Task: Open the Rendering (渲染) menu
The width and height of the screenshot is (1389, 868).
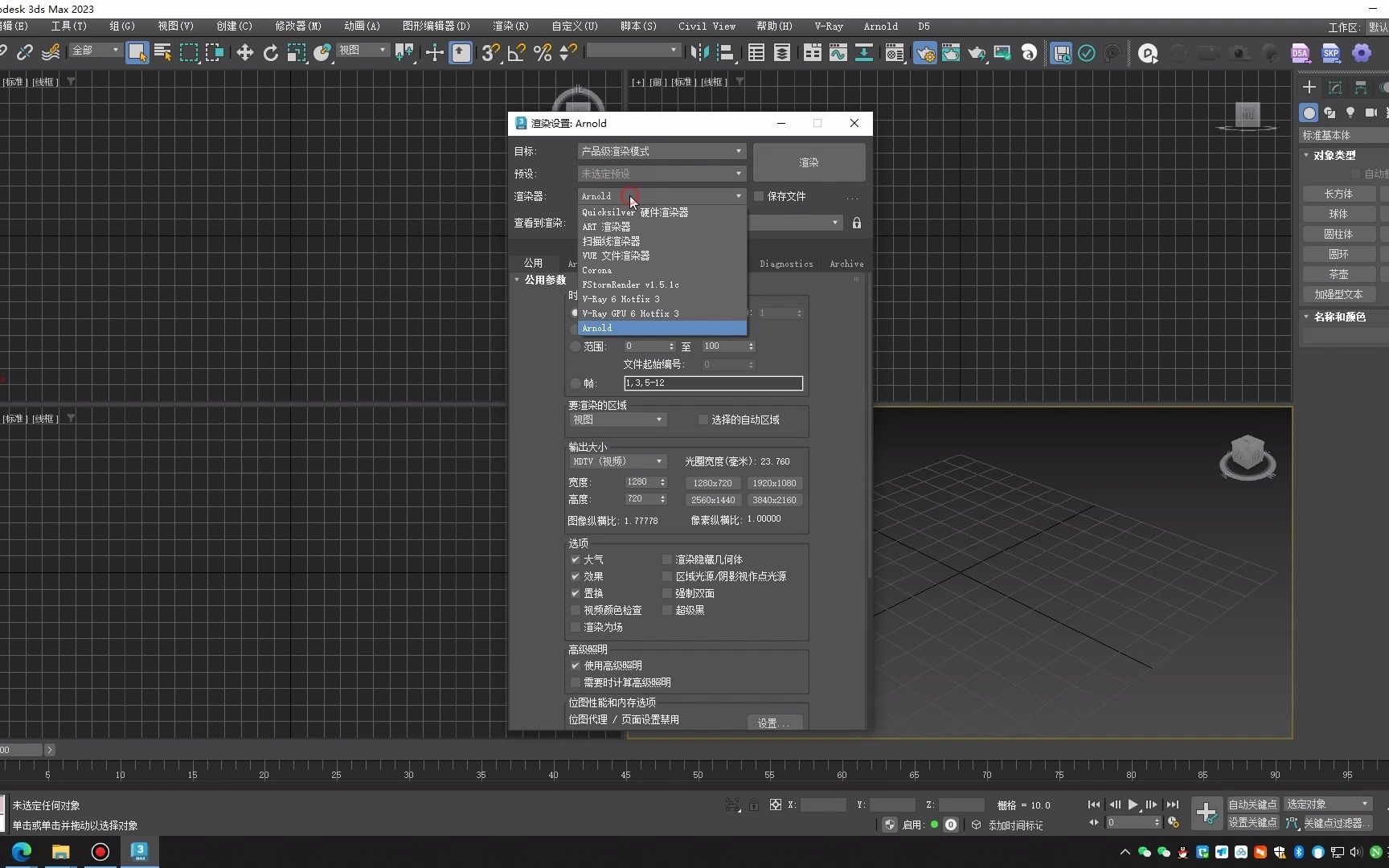Action: point(510,26)
